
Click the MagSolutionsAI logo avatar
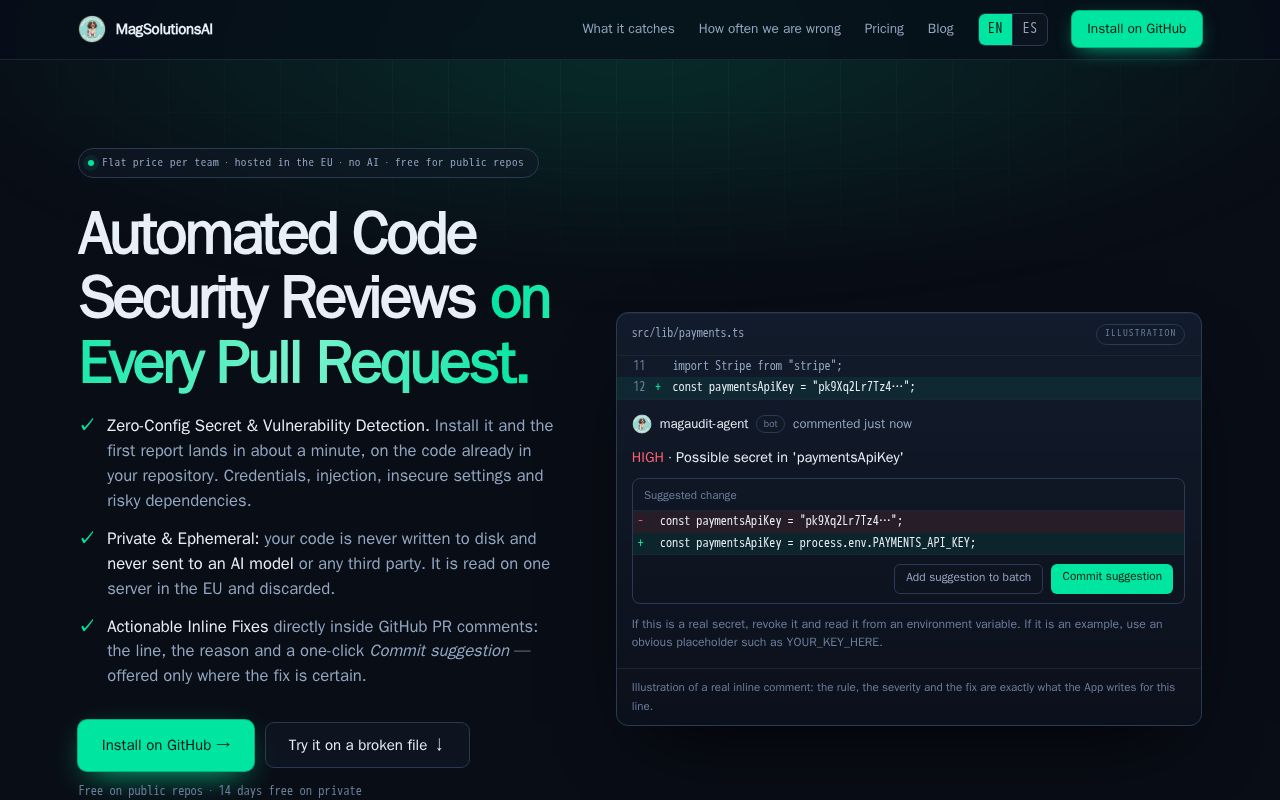coord(92,29)
